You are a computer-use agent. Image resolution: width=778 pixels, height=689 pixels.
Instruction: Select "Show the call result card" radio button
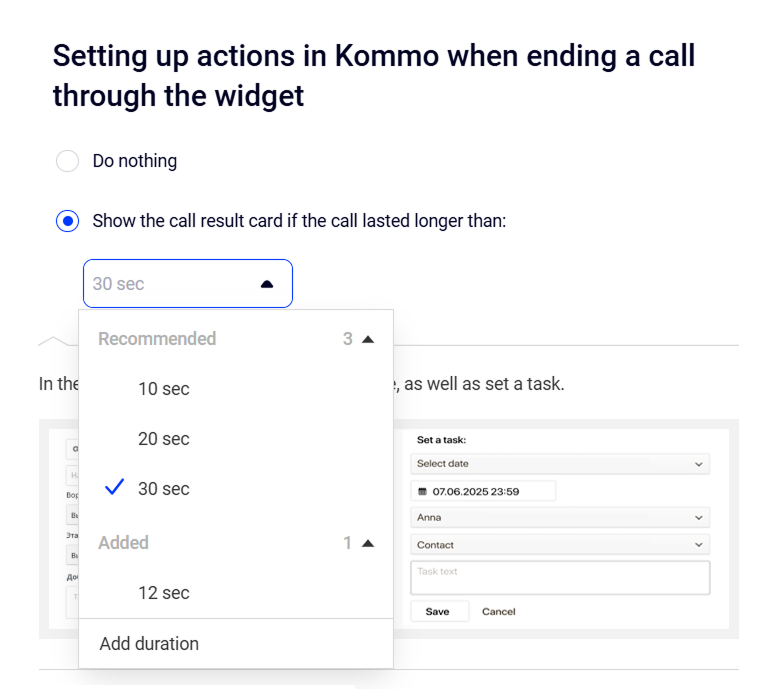[x=67, y=221]
